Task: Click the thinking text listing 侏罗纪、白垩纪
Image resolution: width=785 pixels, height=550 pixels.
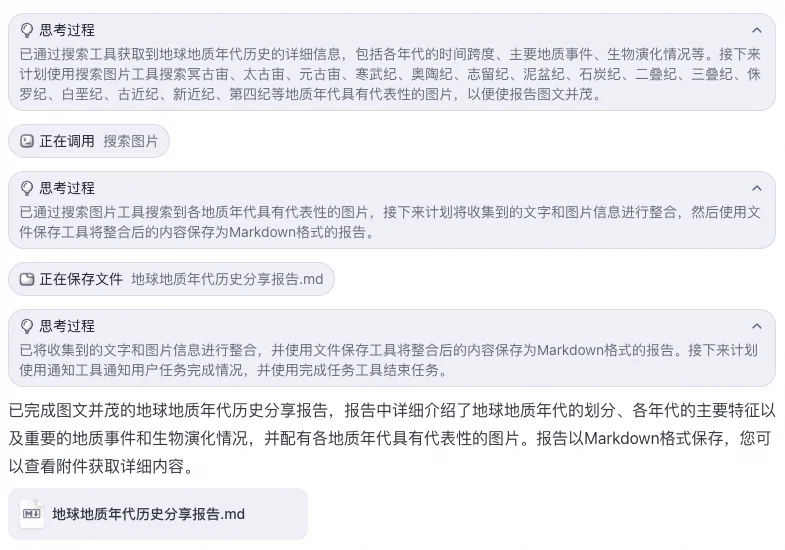Action: (390, 74)
